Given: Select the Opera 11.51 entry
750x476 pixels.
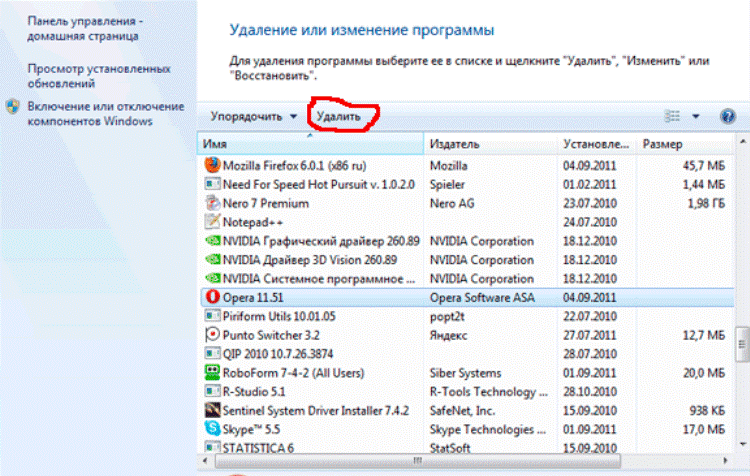Looking at the screenshot, I should point(466,297).
